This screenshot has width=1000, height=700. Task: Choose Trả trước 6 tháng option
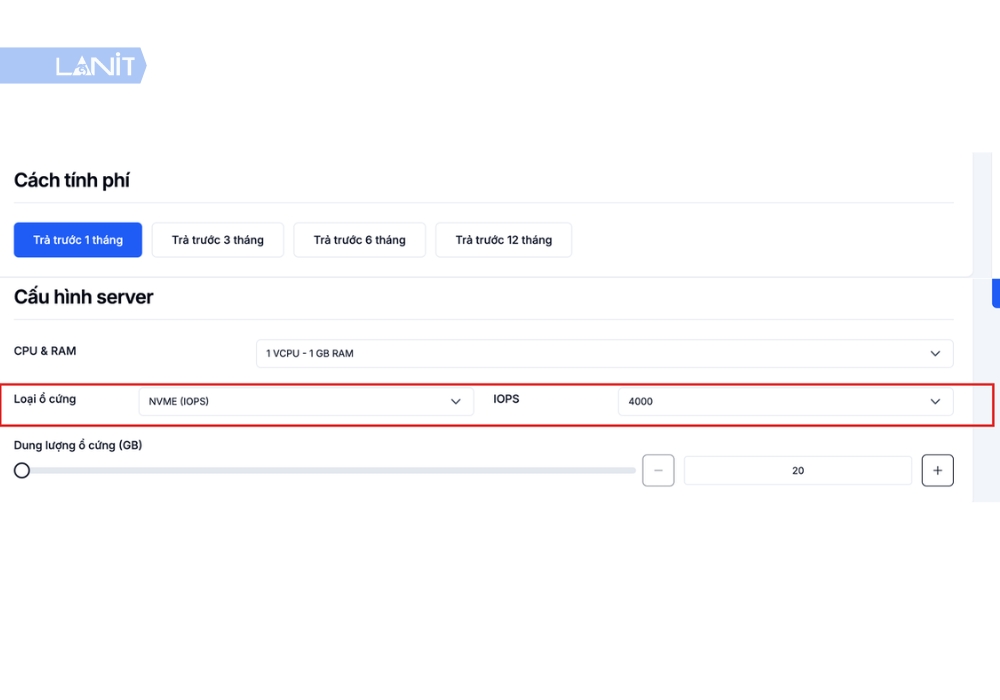359,240
